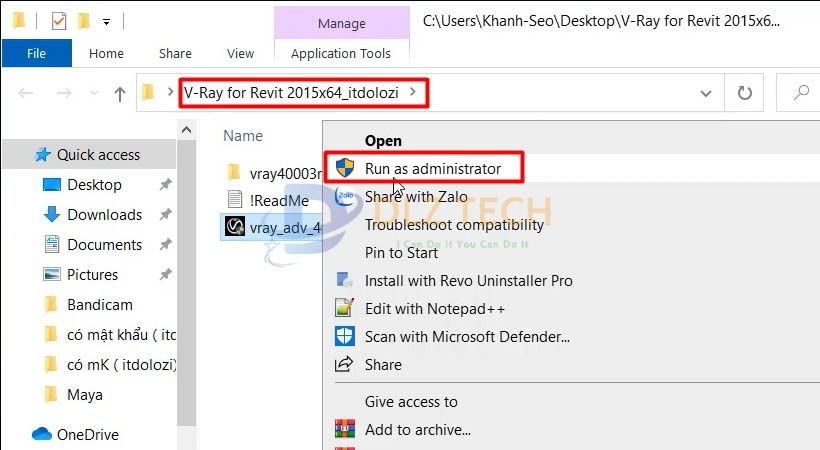Click the Notepad++ icon in context menu
Image resolution: width=820 pixels, height=450 pixels.
[345, 308]
